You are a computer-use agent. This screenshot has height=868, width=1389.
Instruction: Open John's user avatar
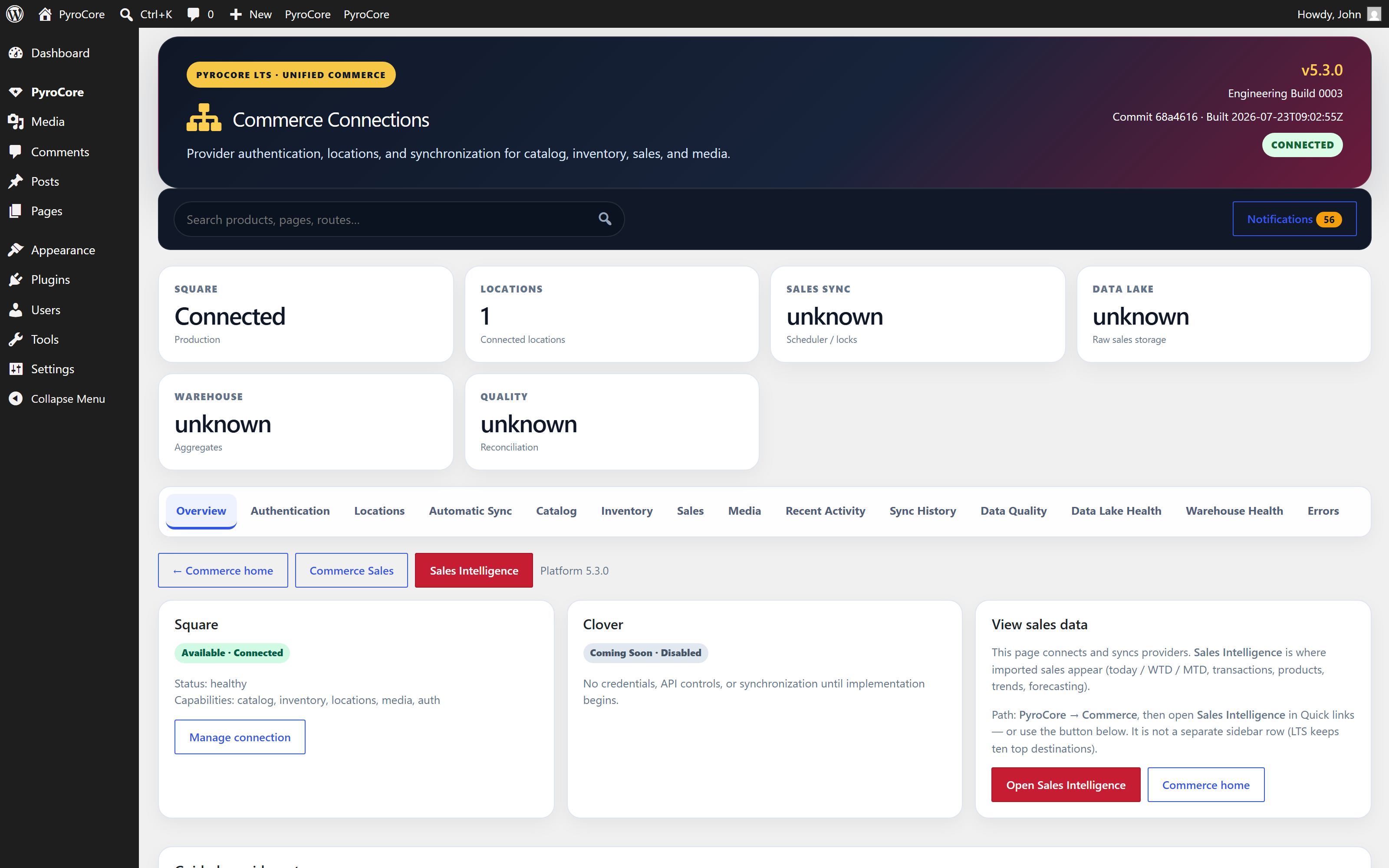pyautogui.click(x=1374, y=14)
